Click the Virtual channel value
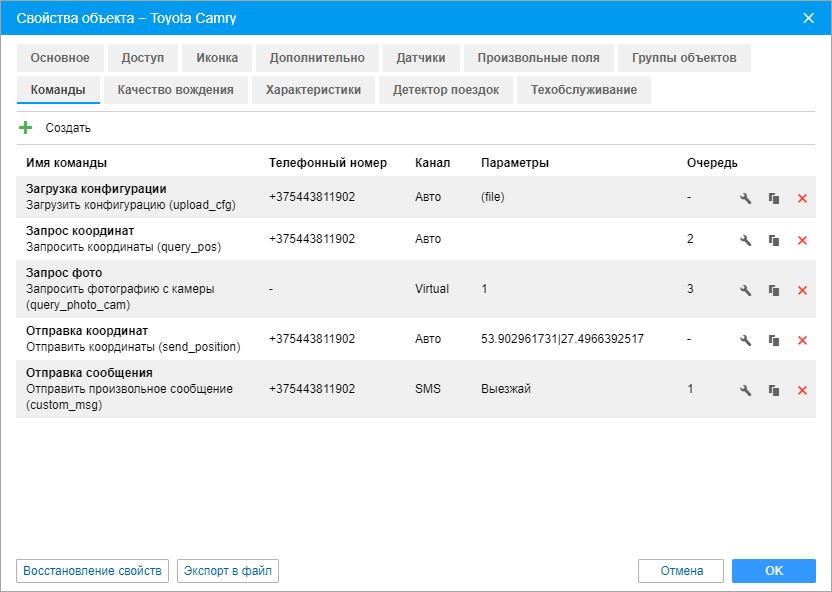Image resolution: width=832 pixels, height=592 pixels. click(432, 289)
